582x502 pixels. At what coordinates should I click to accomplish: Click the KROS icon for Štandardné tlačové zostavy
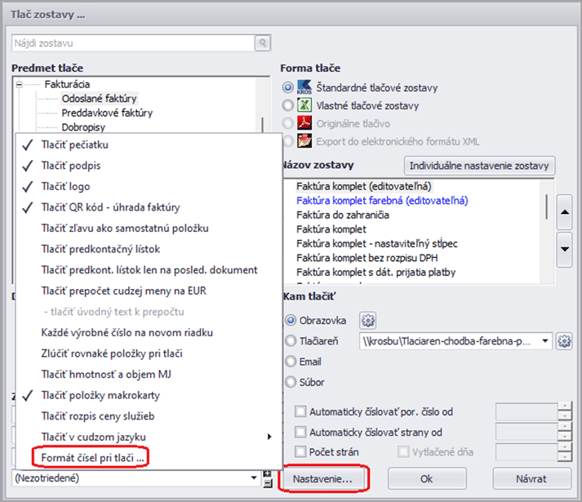coord(304,87)
